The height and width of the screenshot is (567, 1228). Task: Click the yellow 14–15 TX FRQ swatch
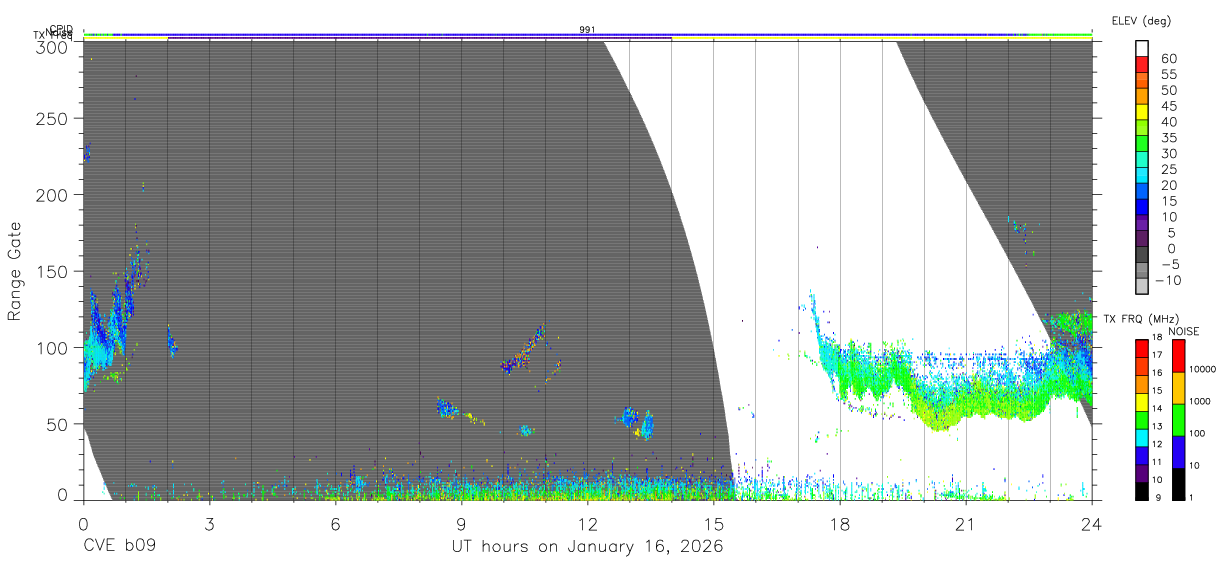point(1142,402)
